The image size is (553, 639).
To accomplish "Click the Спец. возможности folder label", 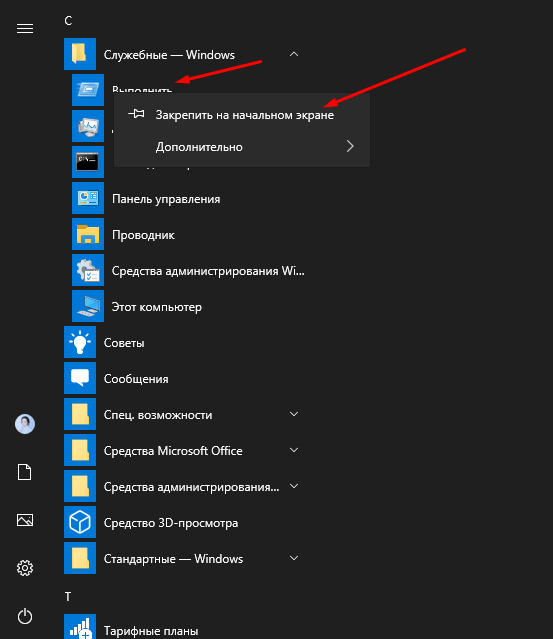I will pyautogui.click(x=158, y=415).
